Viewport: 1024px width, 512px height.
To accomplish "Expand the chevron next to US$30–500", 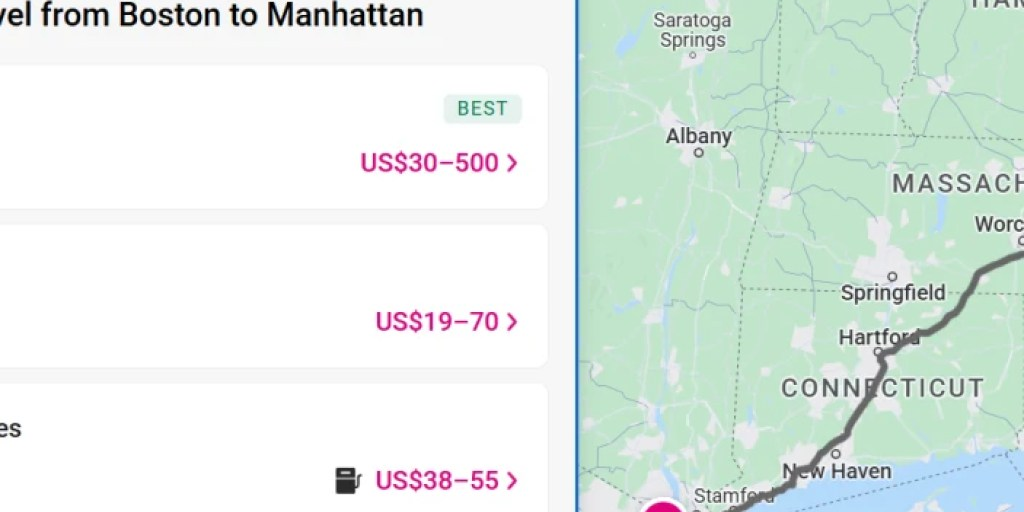I will 512,163.
